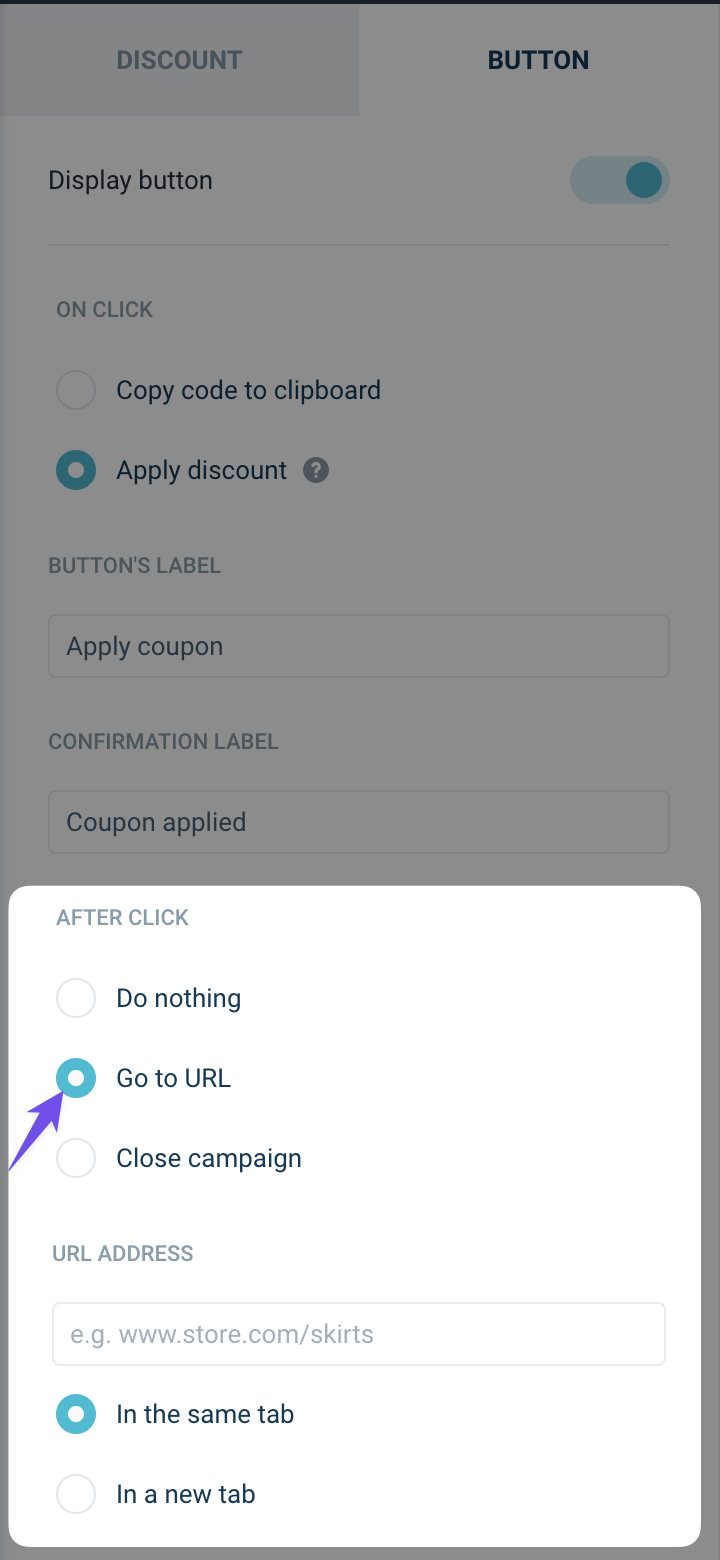Click the CONFIRMATION LABEL field caption
Viewport: 720px width, 1560px height.
164,741
